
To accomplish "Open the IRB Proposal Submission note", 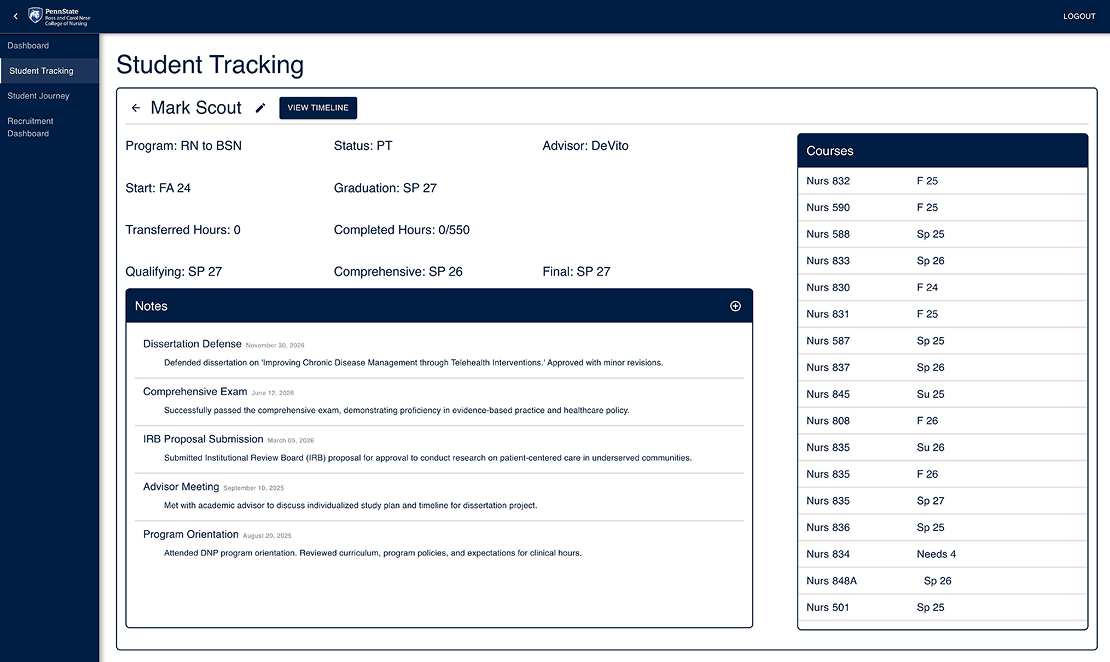I will point(203,439).
